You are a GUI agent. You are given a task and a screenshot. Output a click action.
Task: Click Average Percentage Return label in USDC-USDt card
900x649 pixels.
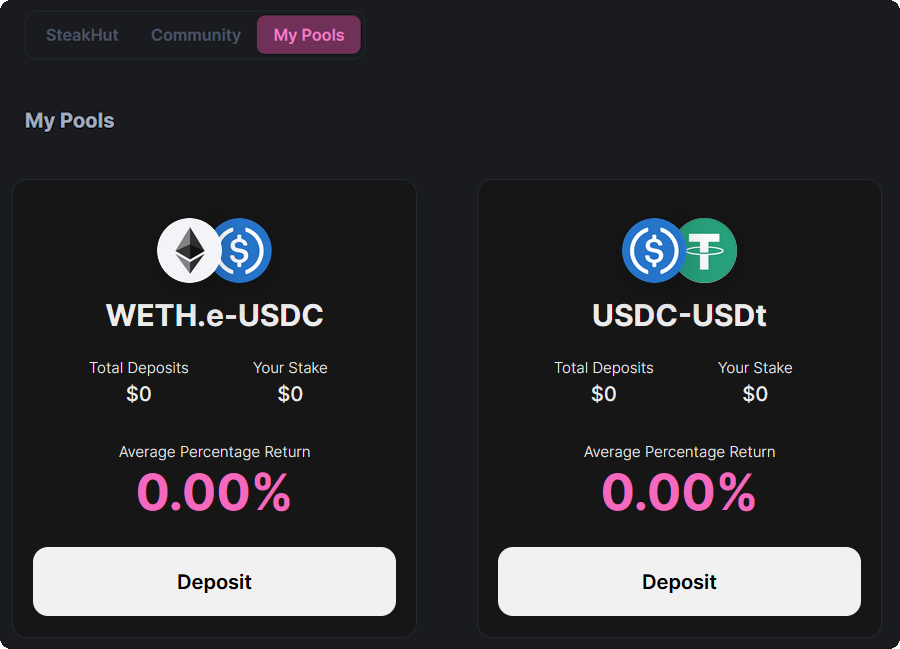pos(680,452)
